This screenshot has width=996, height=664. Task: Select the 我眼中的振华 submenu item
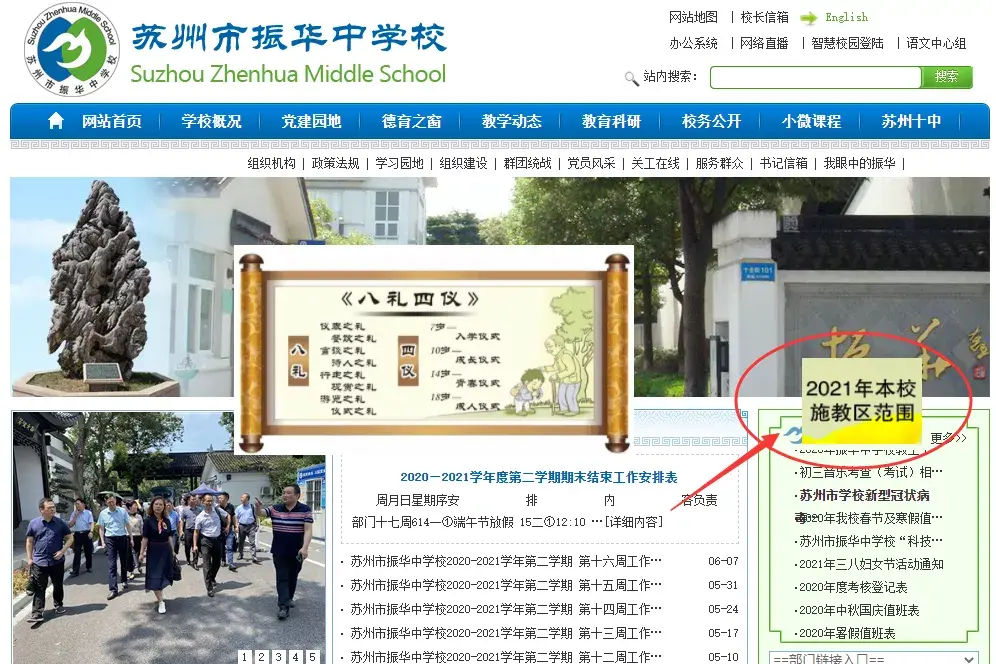click(859, 163)
